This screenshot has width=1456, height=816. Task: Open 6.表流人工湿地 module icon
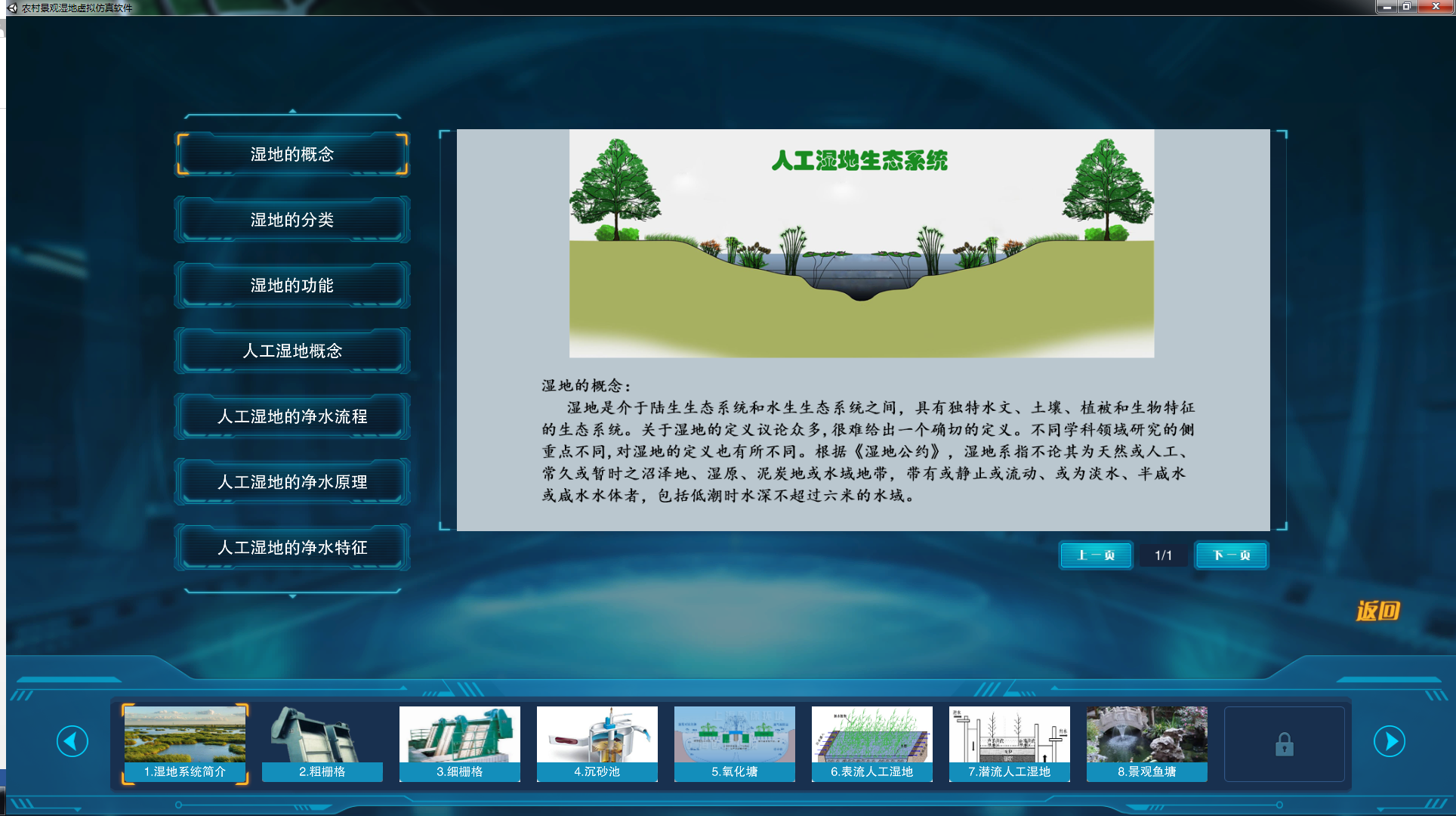pos(872,743)
